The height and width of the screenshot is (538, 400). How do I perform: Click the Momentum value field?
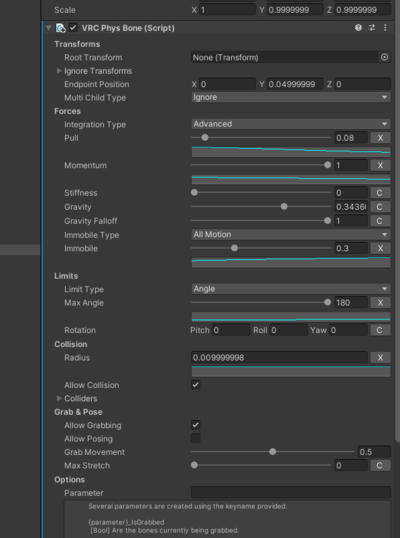tap(351, 165)
